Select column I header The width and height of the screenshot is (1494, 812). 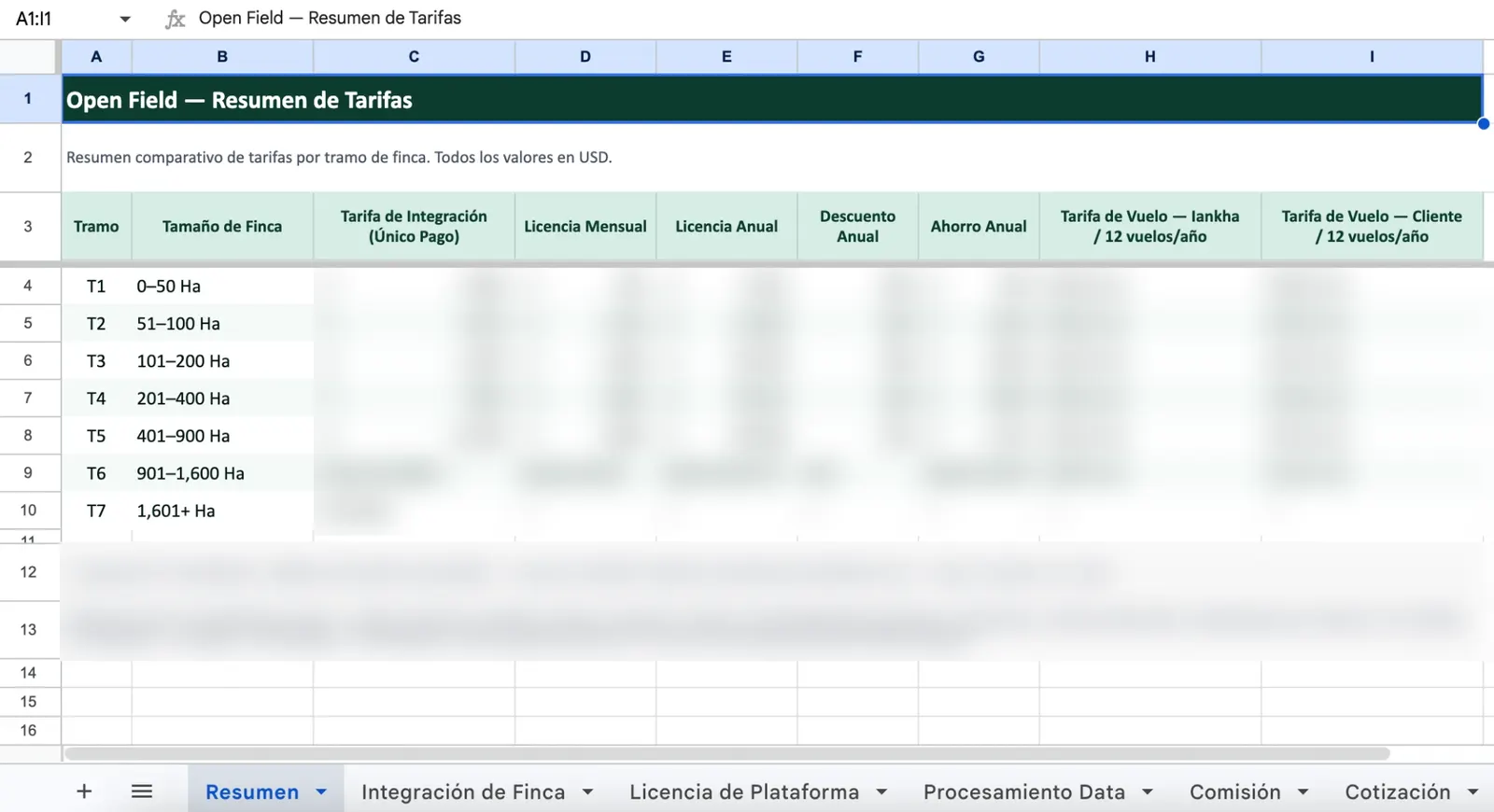click(1372, 56)
